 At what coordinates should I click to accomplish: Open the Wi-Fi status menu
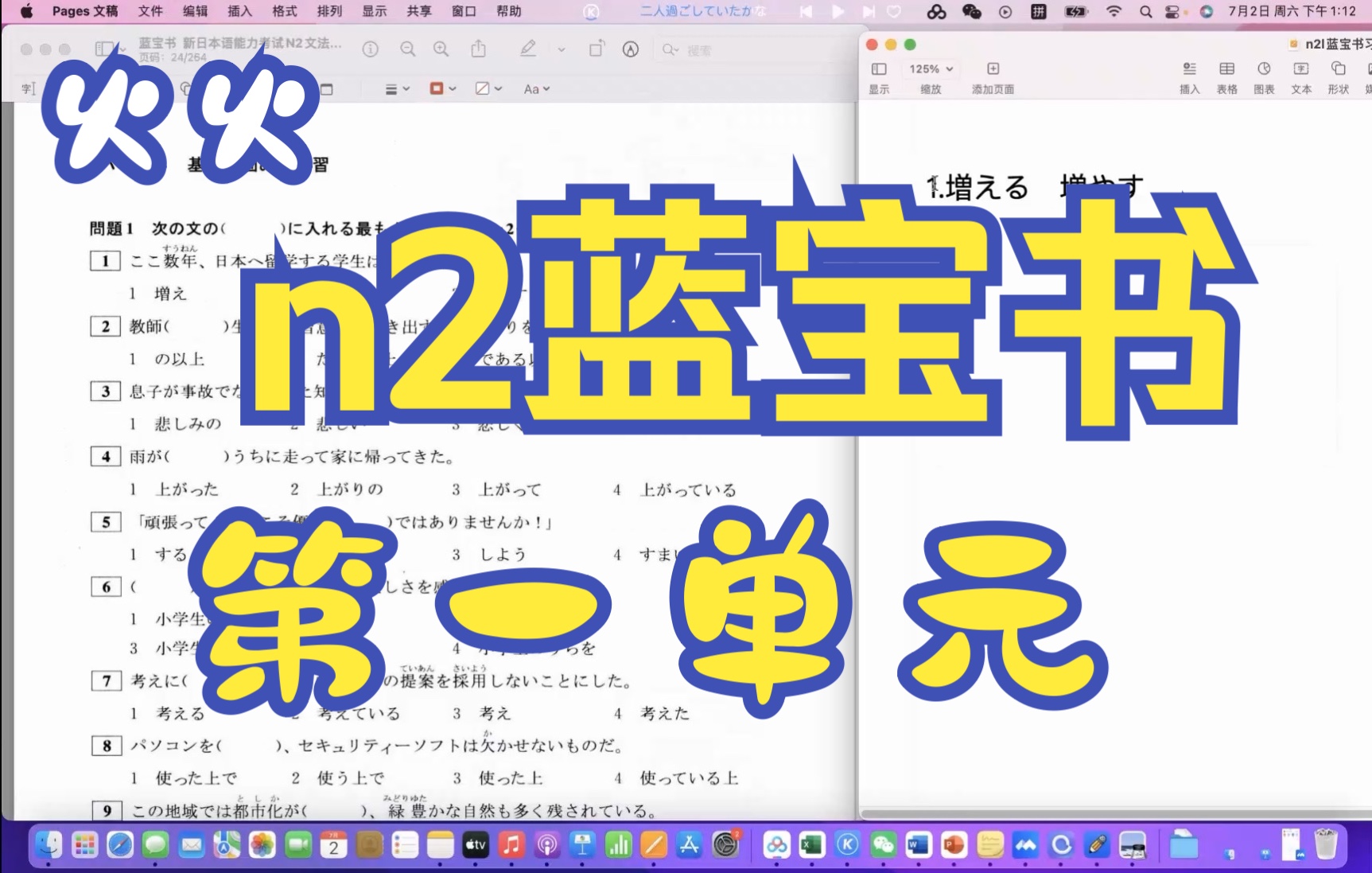pos(1114,11)
